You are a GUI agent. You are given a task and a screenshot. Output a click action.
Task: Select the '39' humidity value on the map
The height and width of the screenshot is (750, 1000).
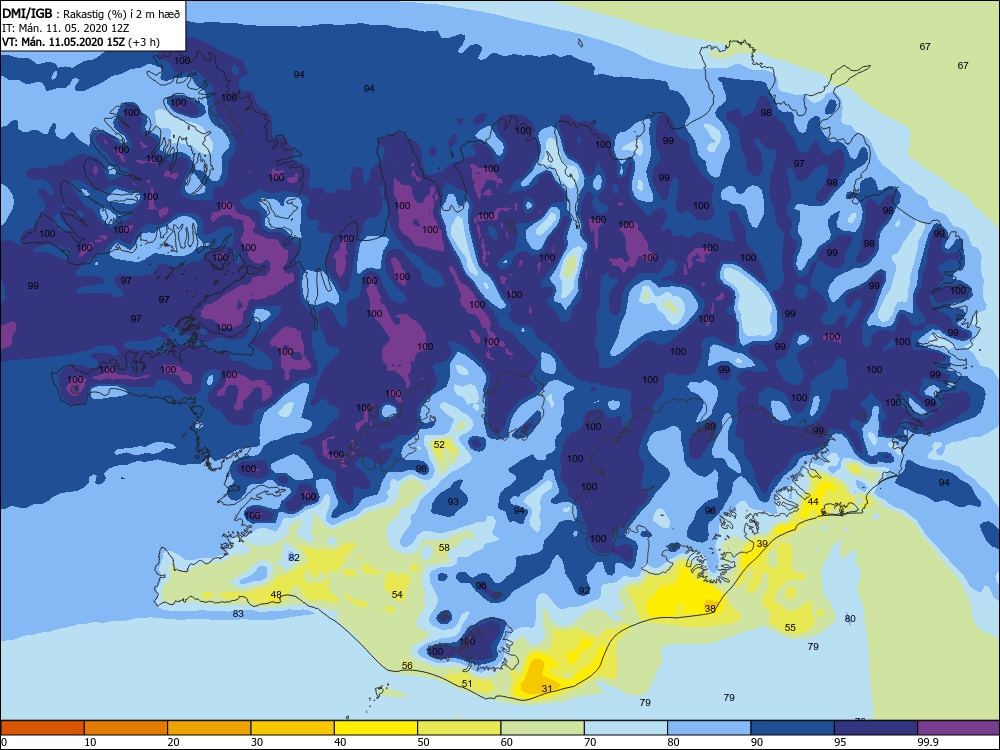tap(762, 544)
